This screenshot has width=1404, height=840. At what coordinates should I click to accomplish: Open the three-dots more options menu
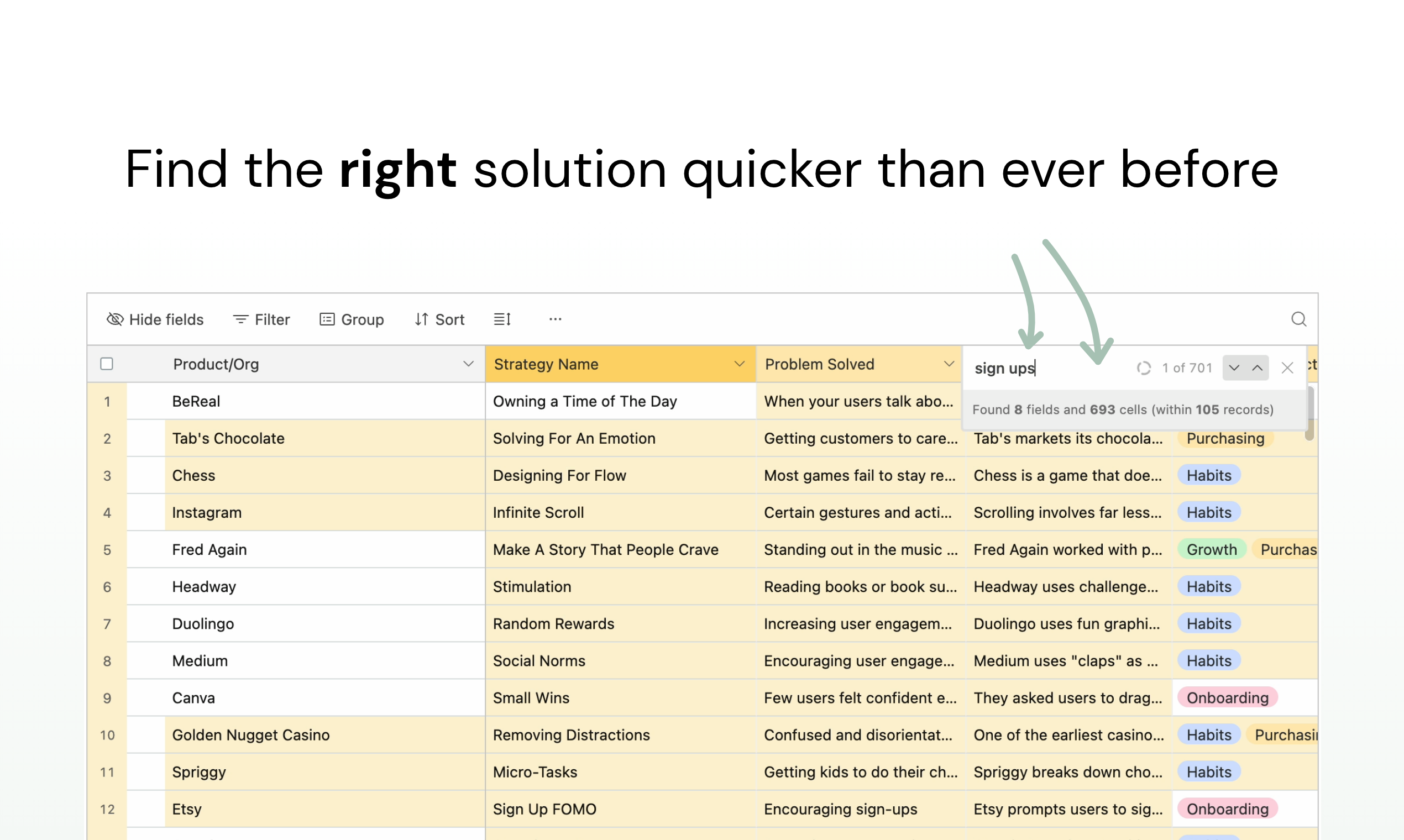click(555, 319)
